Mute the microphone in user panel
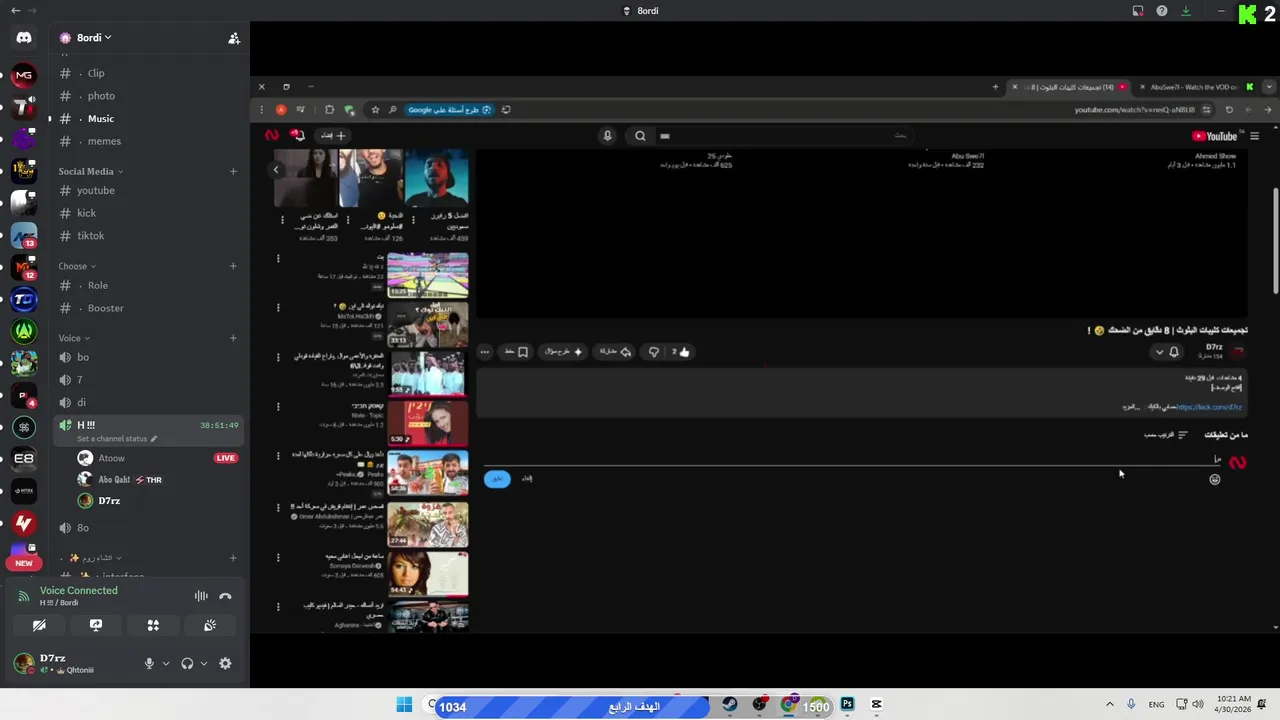The height and width of the screenshot is (720, 1280). [x=149, y=663]
